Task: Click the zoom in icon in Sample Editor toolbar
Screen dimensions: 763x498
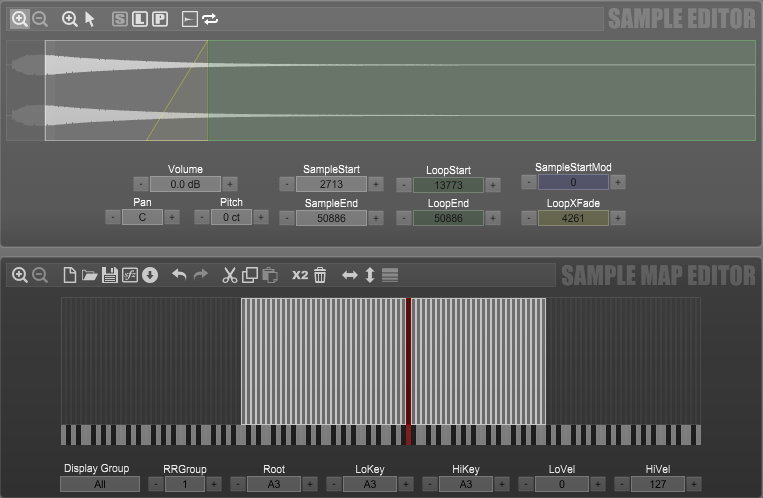Action: pyautogui.click(x=19, y=19)
